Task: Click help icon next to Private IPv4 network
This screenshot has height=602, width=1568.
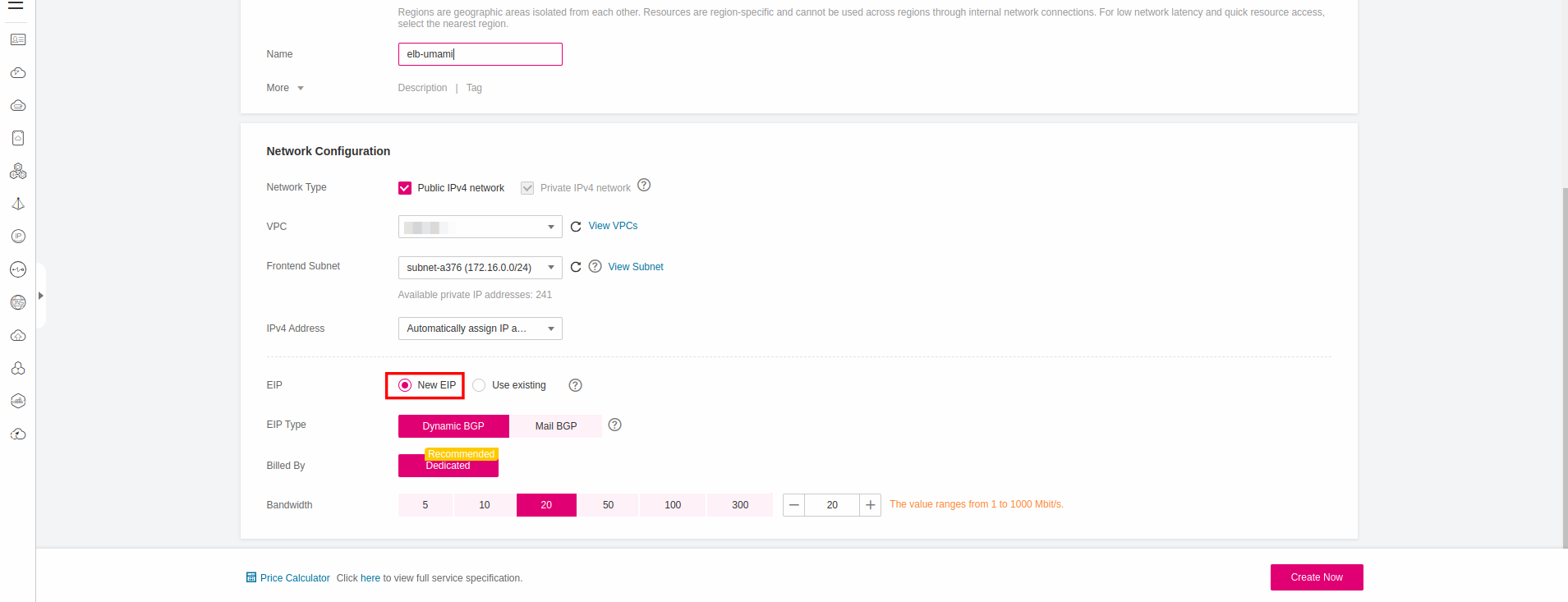Action: (644, 186)
